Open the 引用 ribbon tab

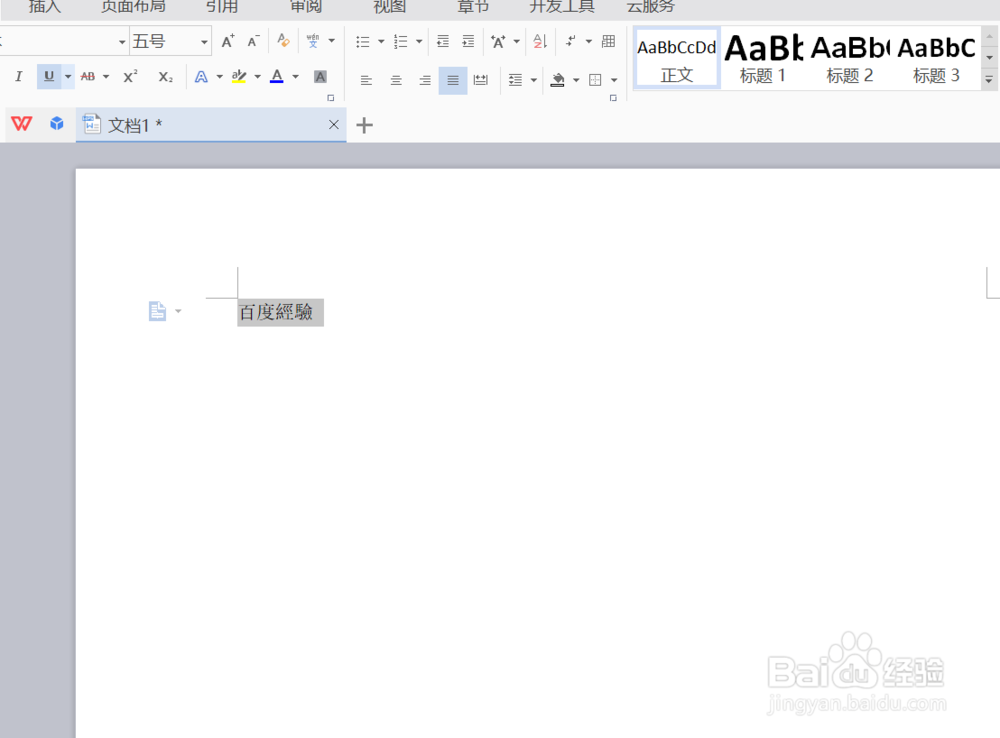click(222, 6)
